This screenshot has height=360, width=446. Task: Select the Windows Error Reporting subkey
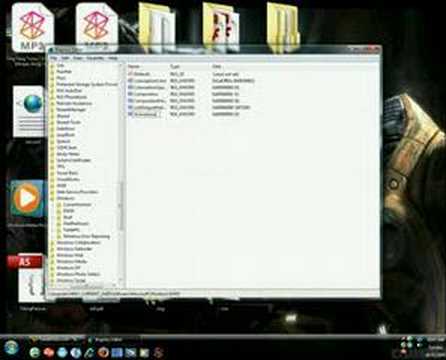point(86,236)
